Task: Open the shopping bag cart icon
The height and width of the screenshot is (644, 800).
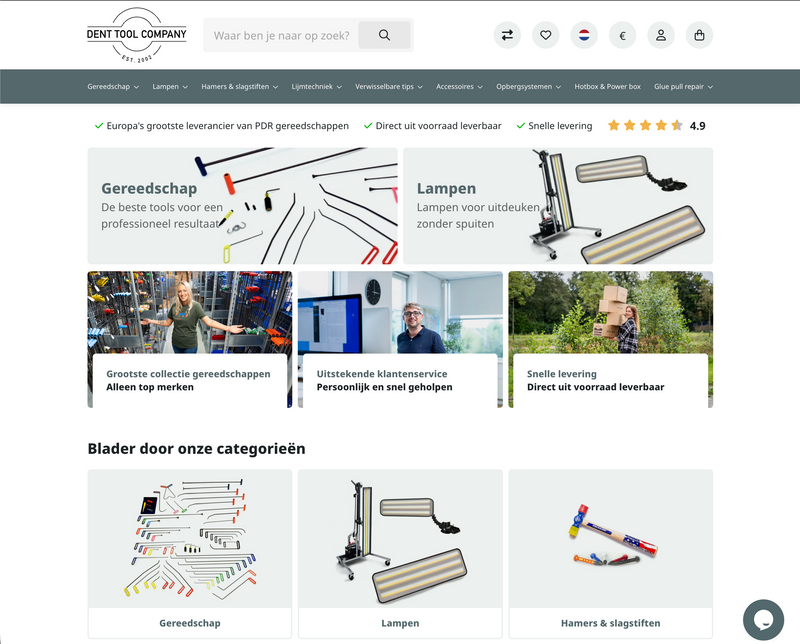Action: 699,35
